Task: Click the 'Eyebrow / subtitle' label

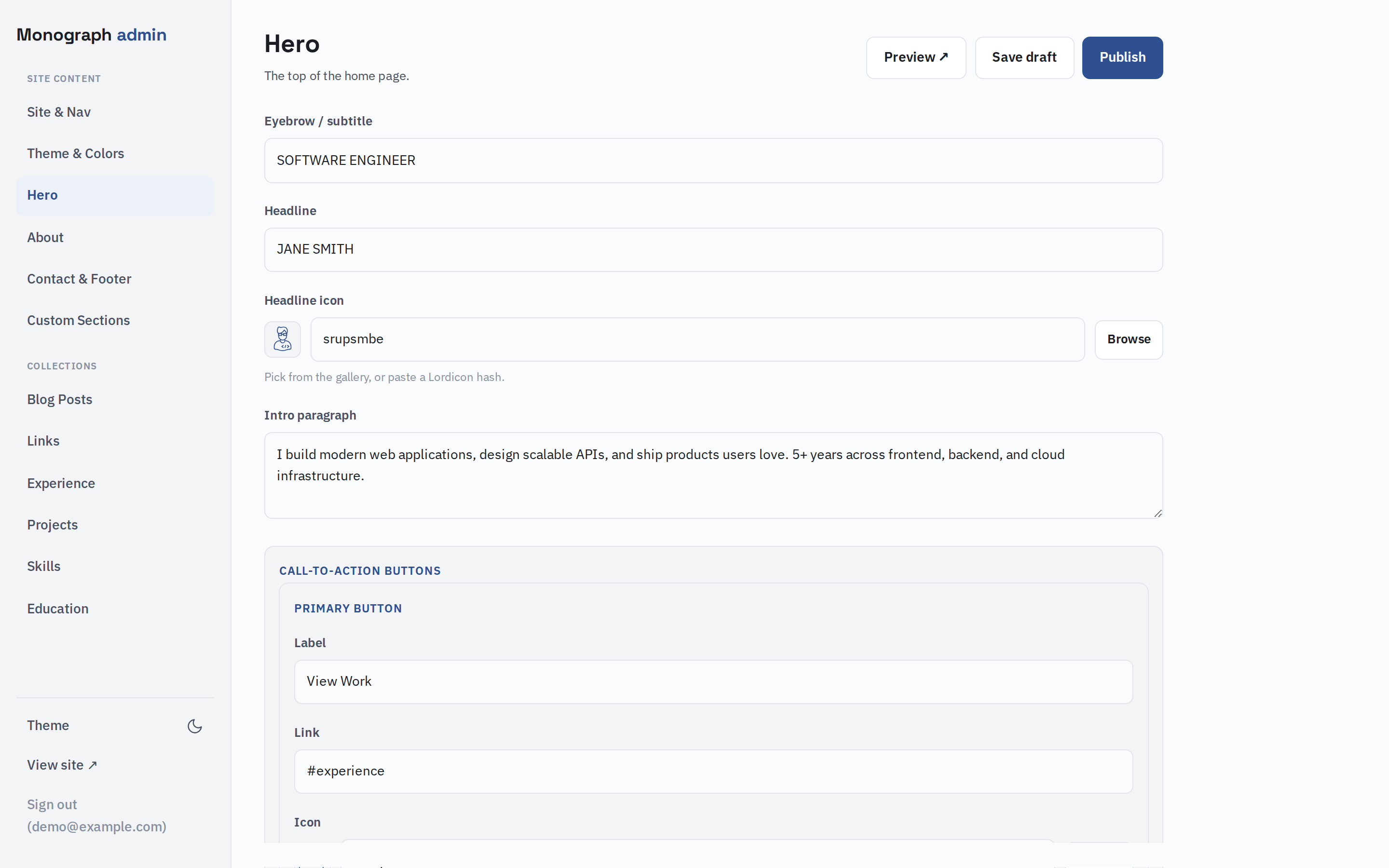Action: click(x=318, y=121)
